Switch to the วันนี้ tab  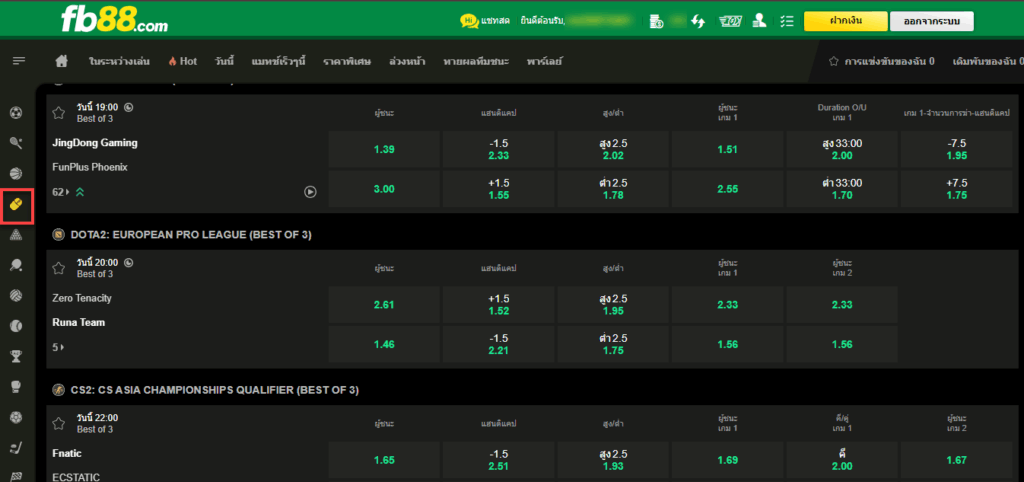point(224,61)
